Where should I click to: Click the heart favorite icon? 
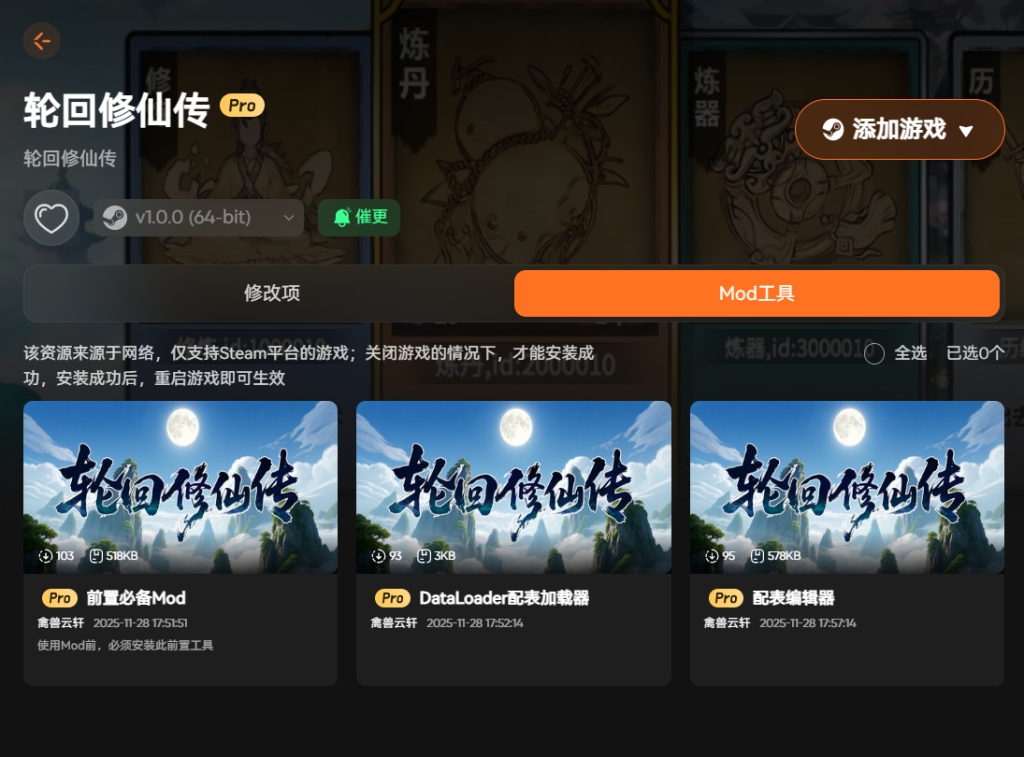52,218
